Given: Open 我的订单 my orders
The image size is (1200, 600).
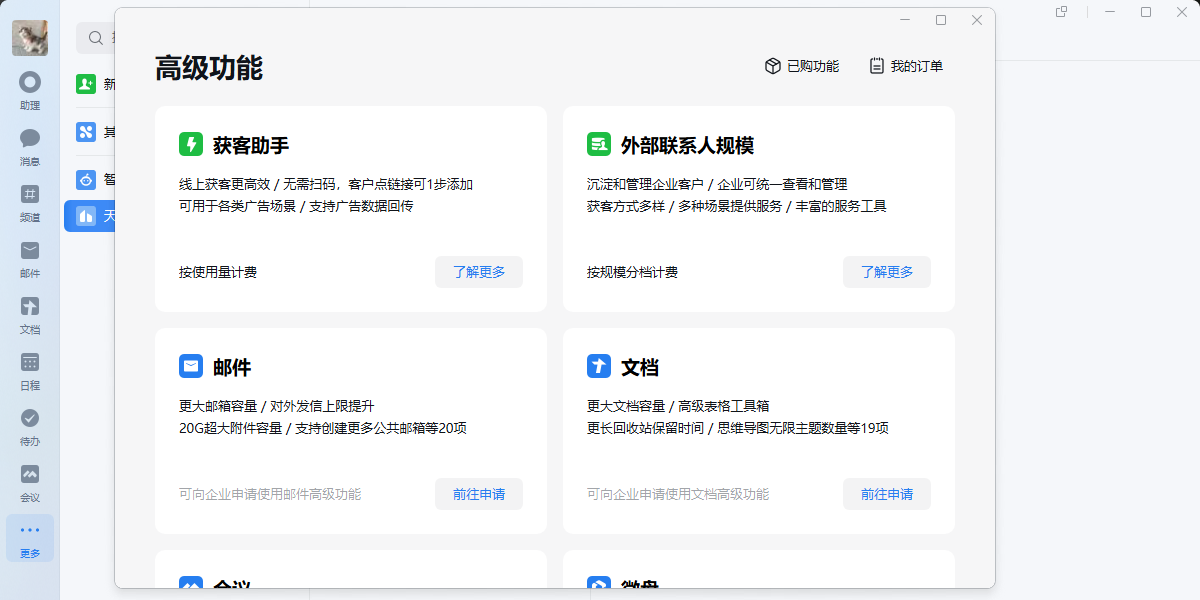Looking at the screenshot, I should (906, 66).
